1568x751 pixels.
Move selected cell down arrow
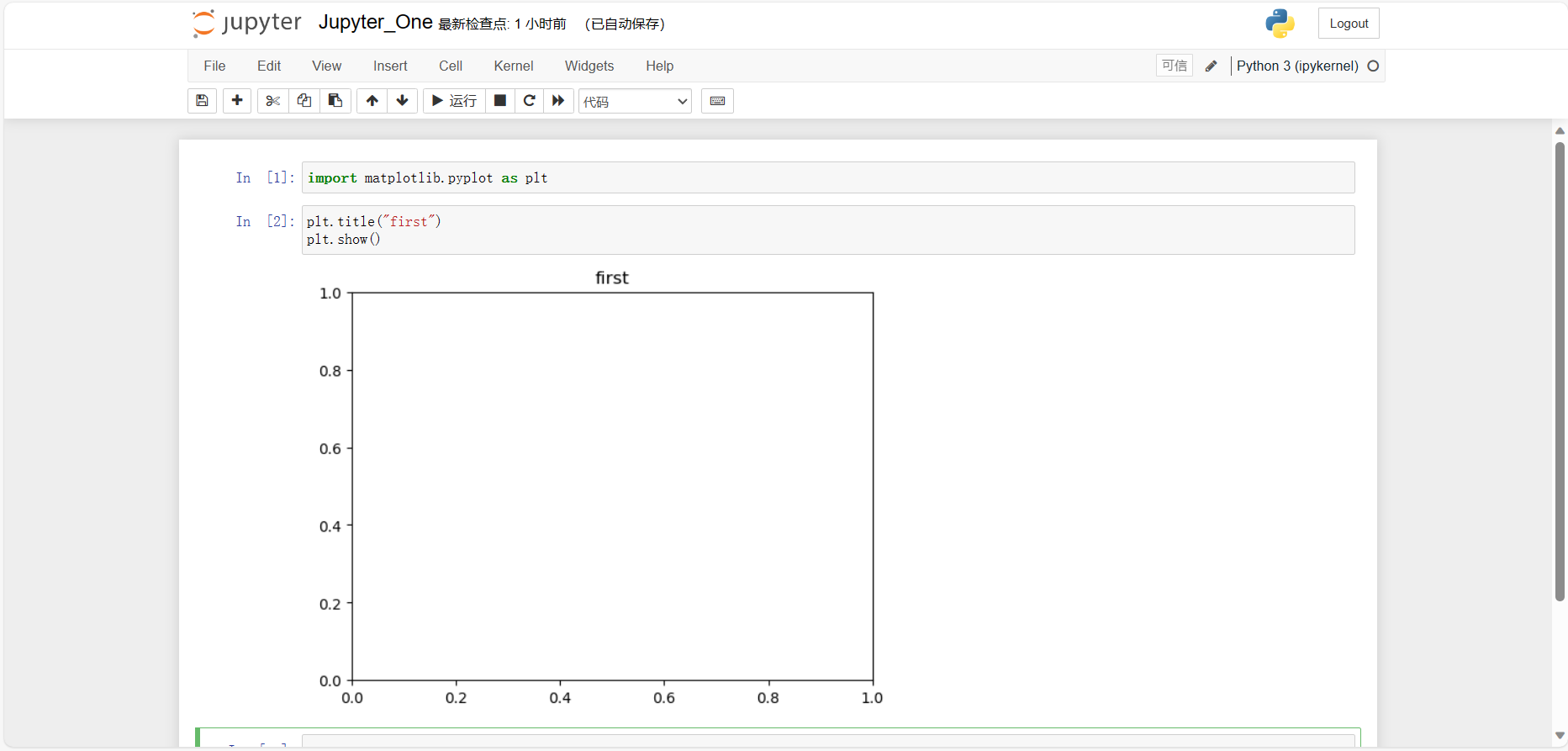tap(403, 101)
